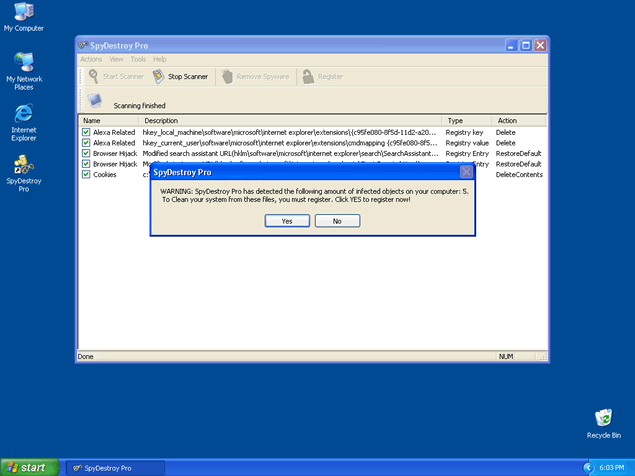Toggle the first Browser Hijack checkbox

pyautogui.click(x=86, y=153)
